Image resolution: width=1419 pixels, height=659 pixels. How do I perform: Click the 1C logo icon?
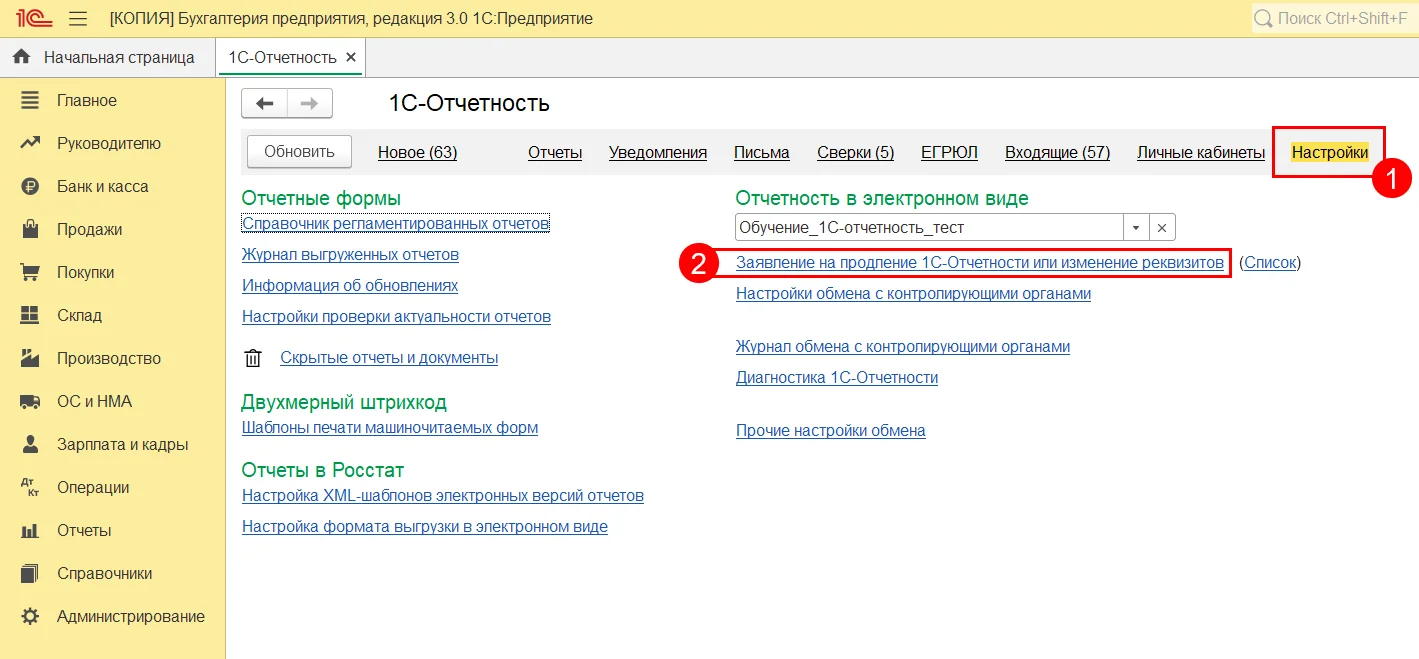[x=34, y=18]
